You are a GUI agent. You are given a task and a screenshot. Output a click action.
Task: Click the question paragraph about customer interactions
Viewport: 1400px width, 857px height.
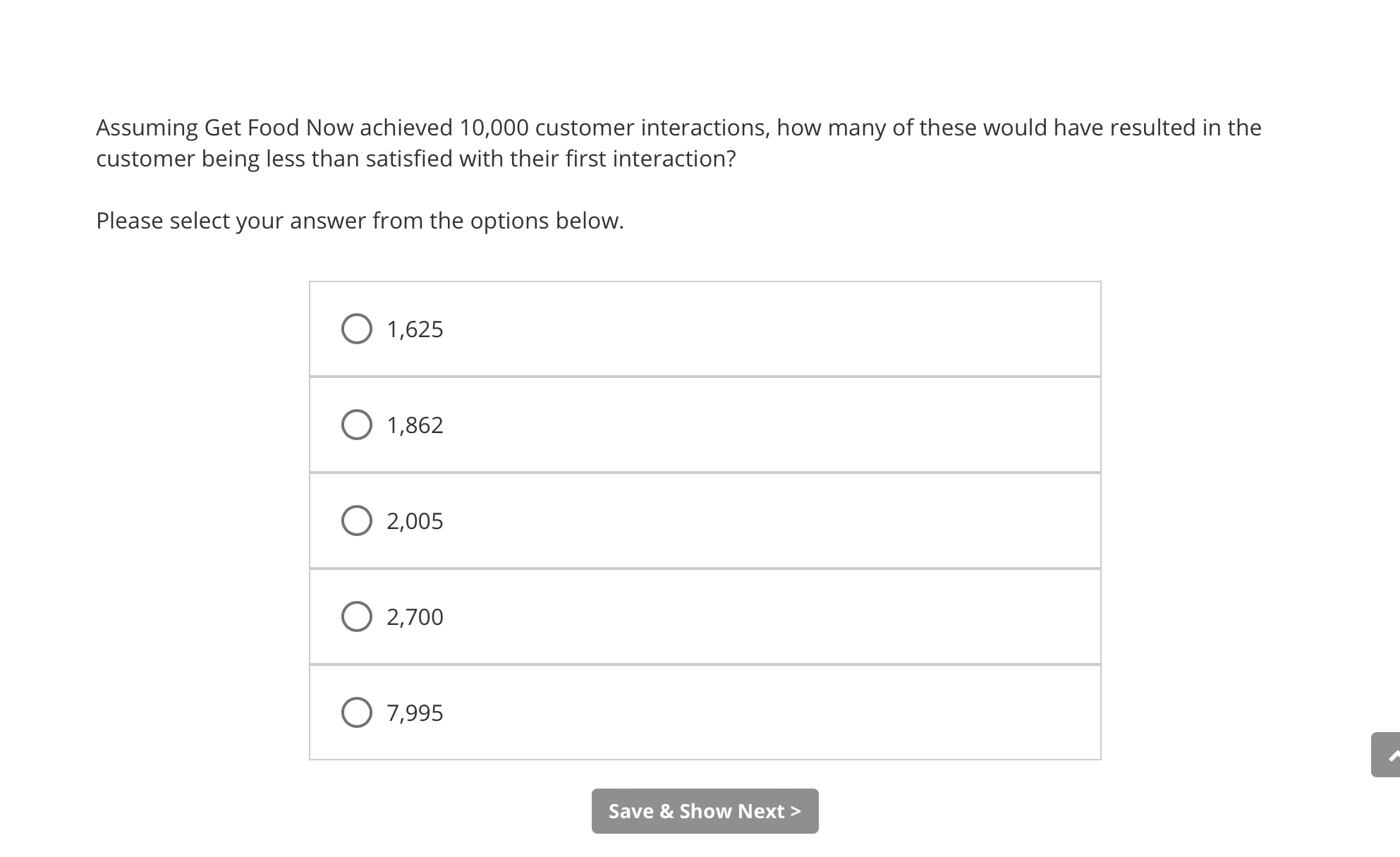click(677, 143)
